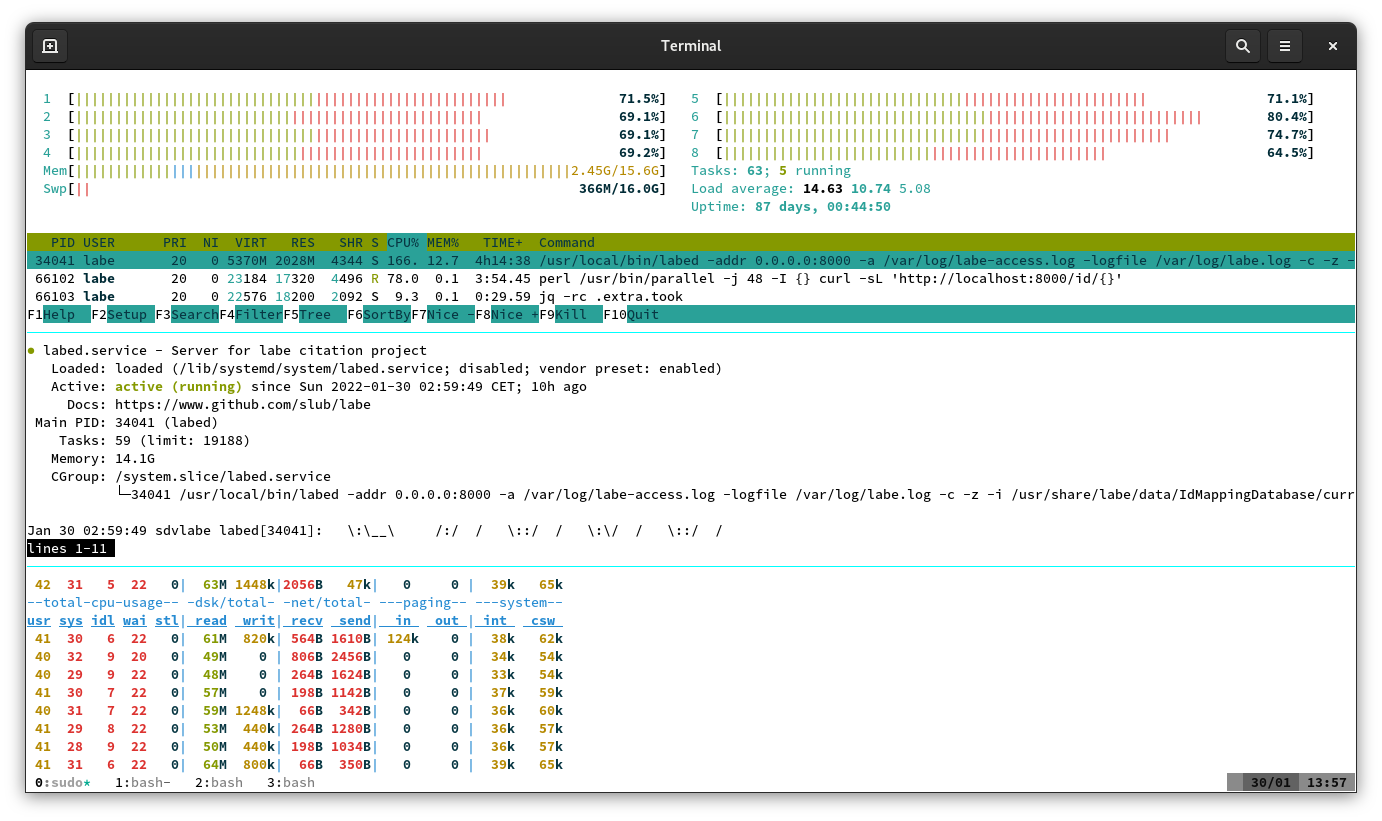Screen dimensions: 1382x821
Task: Switch to tmux window 3:bash
Action: 291,783
